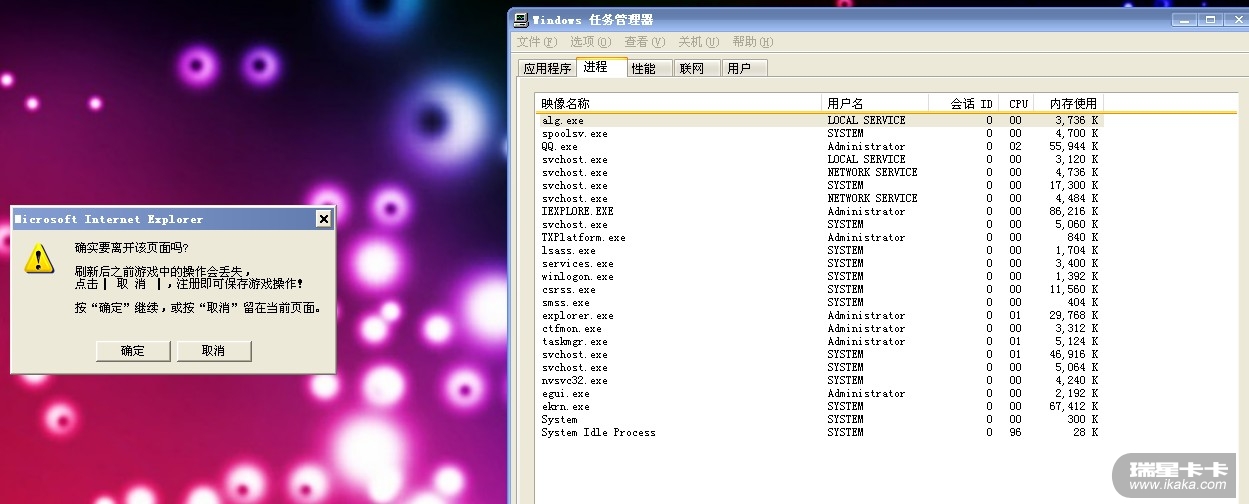Click 取消 in the Internet Explorer dialog
This screenshot has height=504, width=1249.
214,351
